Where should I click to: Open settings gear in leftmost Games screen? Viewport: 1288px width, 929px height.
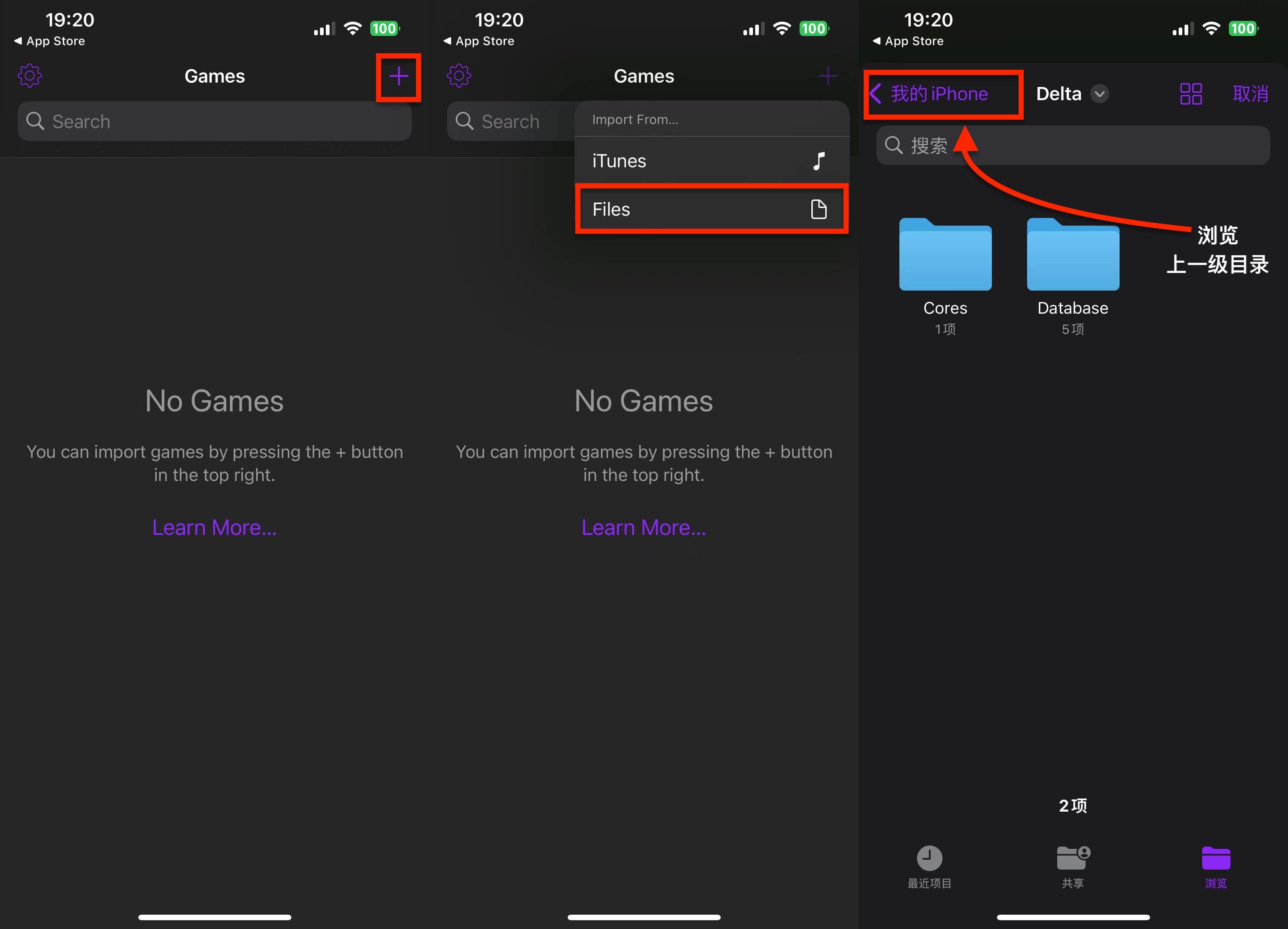tap(29, 76)
